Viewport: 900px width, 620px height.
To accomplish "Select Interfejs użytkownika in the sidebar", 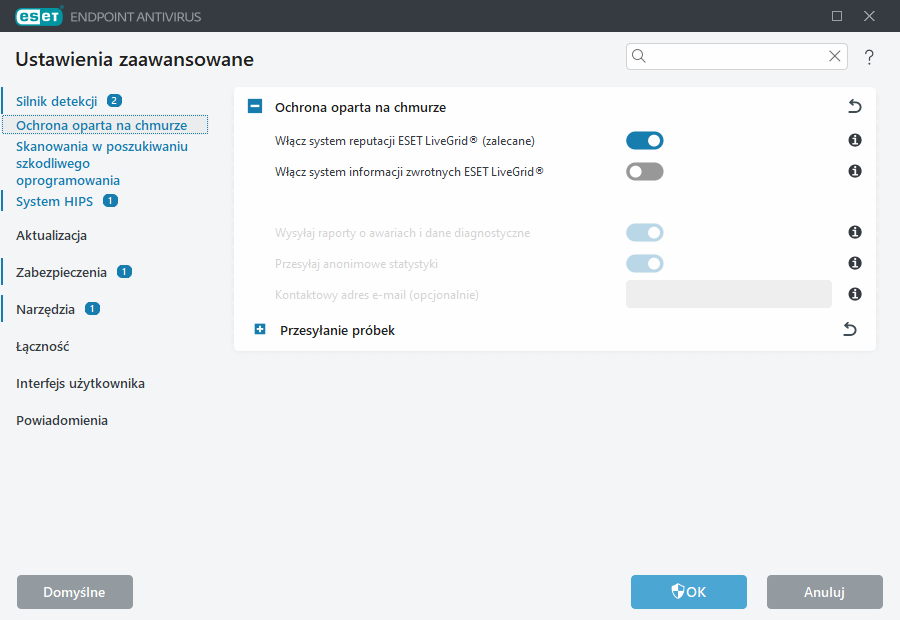I will click(x=80, y=383).
